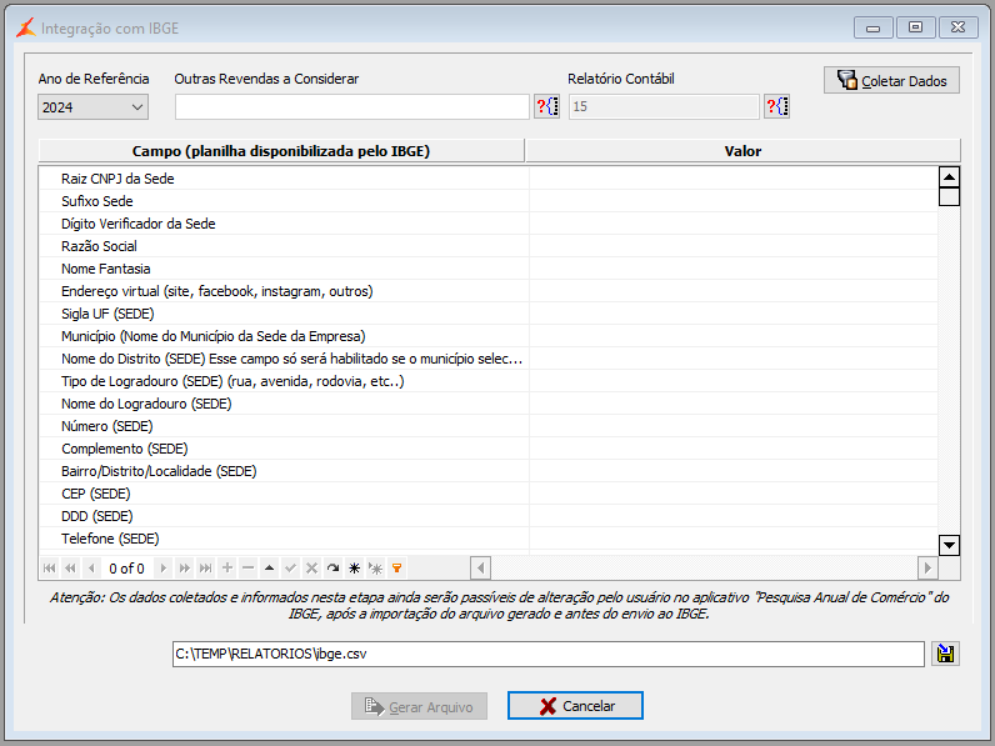Refresh data with curved arrow icon
995x746 pixels.
click(333, 568)
